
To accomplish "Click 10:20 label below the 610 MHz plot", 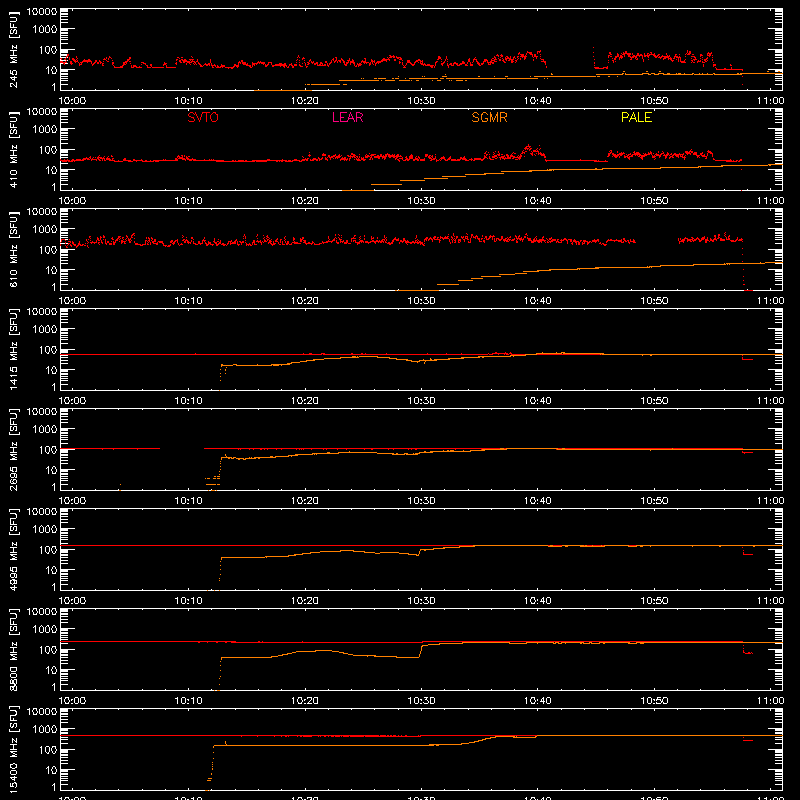I will tap(305, 301).
